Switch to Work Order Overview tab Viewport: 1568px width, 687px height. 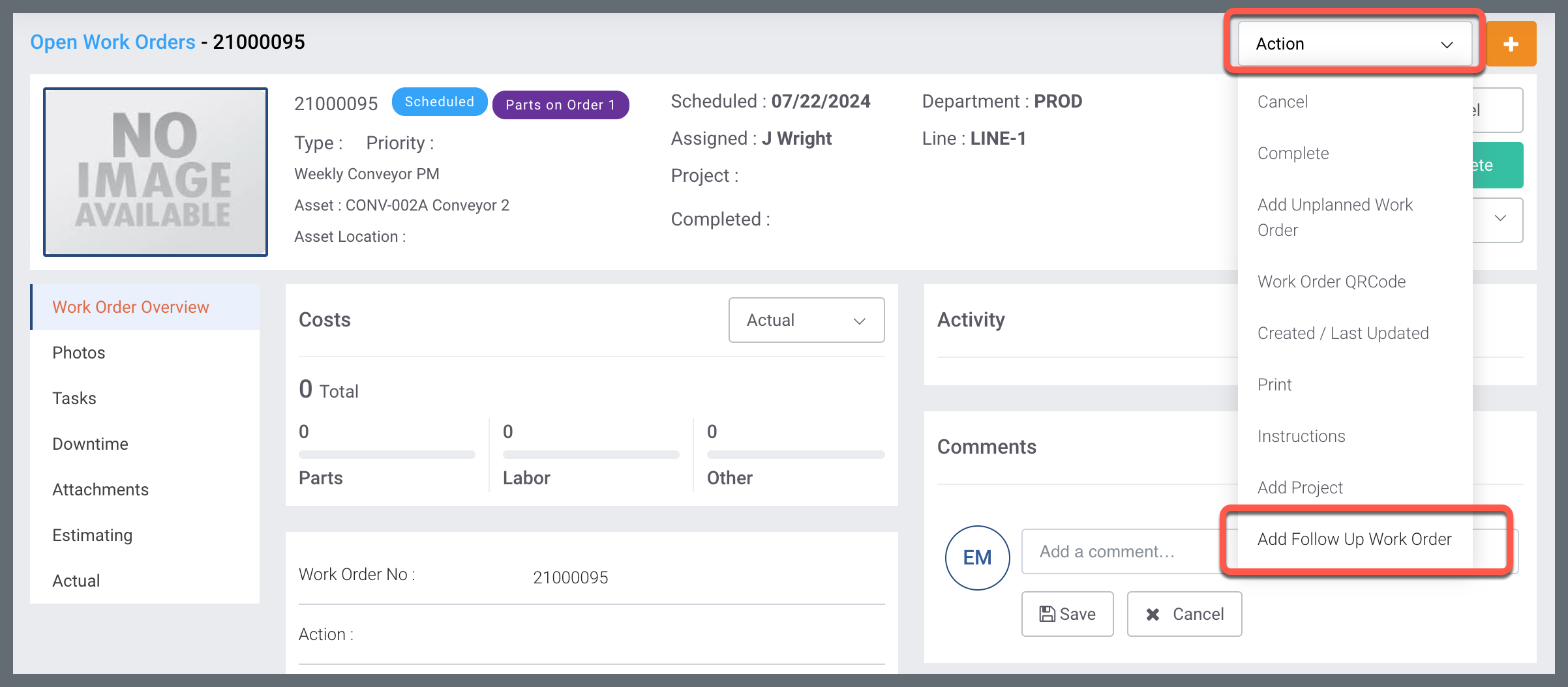click(145, 307)
